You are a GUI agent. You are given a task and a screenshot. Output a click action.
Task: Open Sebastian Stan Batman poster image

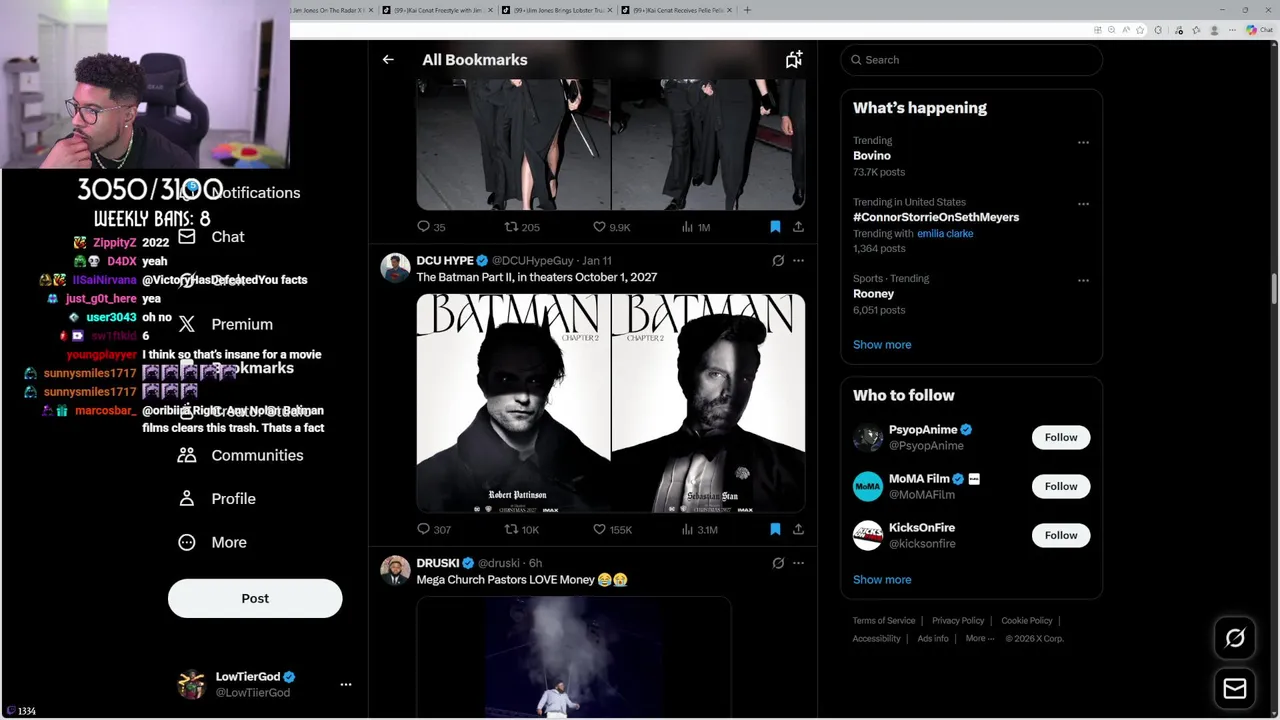709,403
